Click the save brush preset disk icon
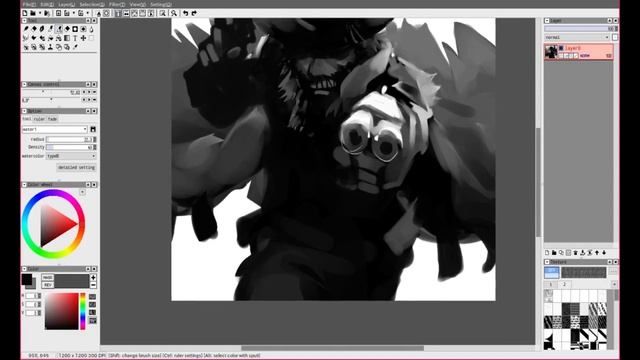Viewport: 640px width, 360px height. click(x=93, y=129)
